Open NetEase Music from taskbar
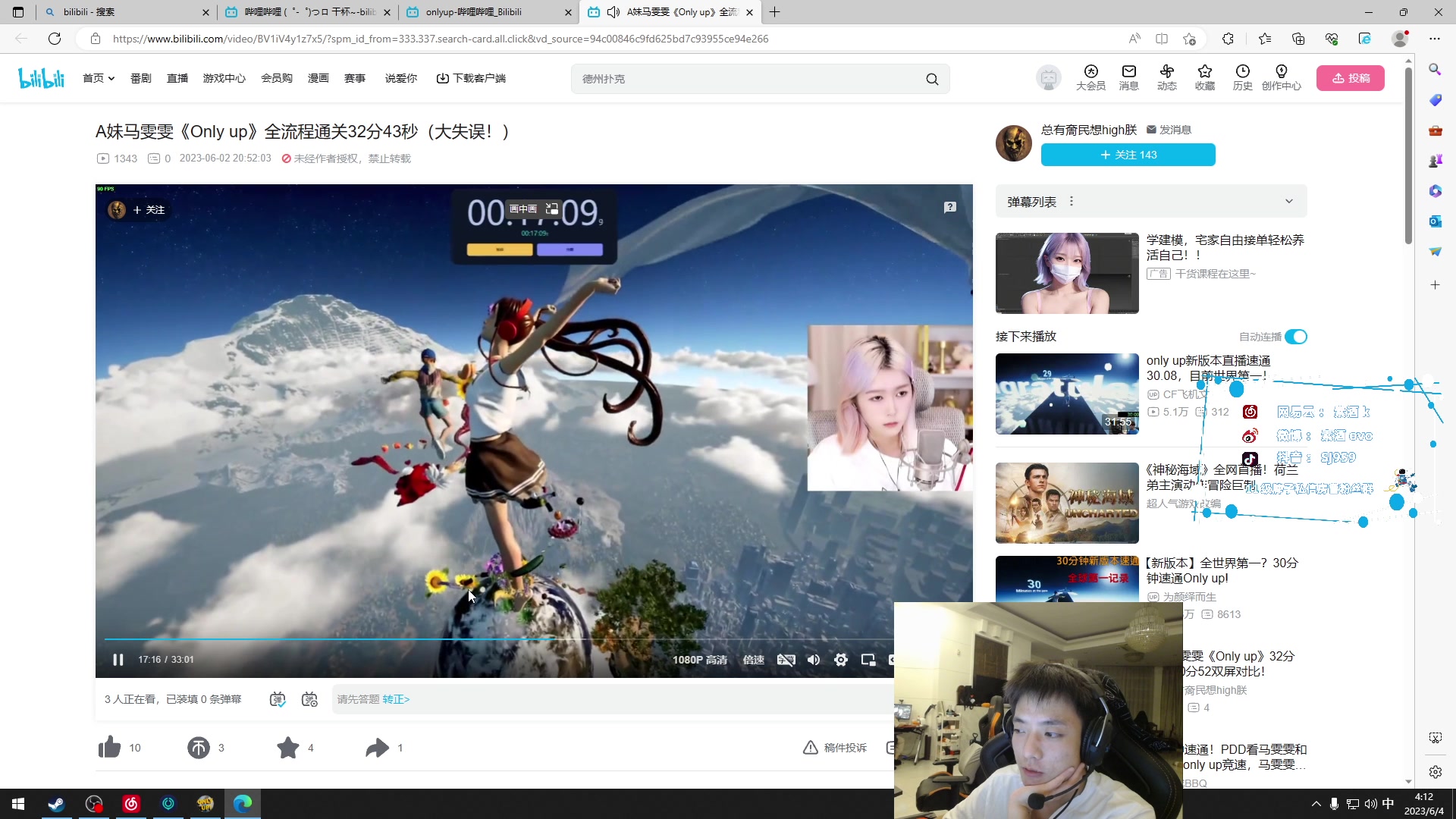 point(131,804)
